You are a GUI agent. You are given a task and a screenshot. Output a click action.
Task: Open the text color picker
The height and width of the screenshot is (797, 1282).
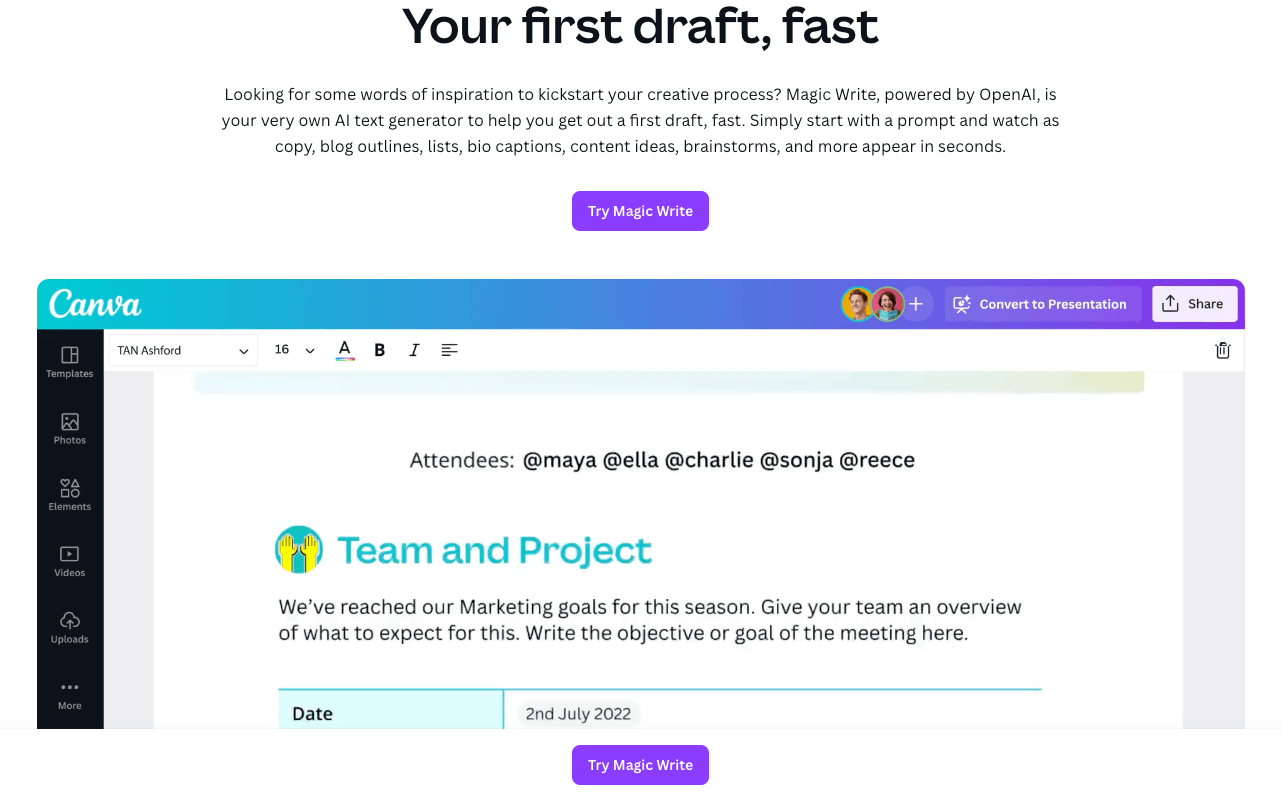pos(344,350)
